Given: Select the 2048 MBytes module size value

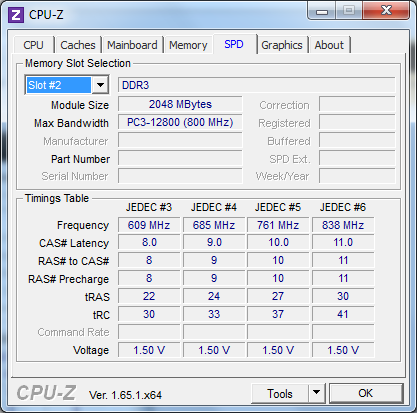Looking at the screenshot, I should pos(180,104).
